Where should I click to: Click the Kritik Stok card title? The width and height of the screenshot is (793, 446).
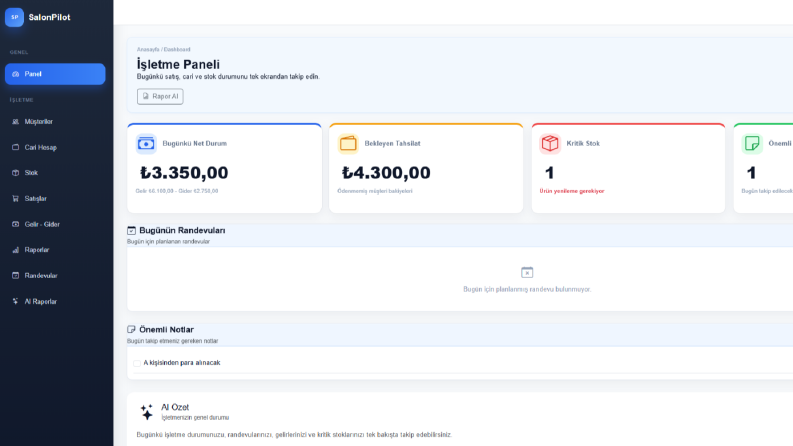pyautogui.click(x=583, y=144)
